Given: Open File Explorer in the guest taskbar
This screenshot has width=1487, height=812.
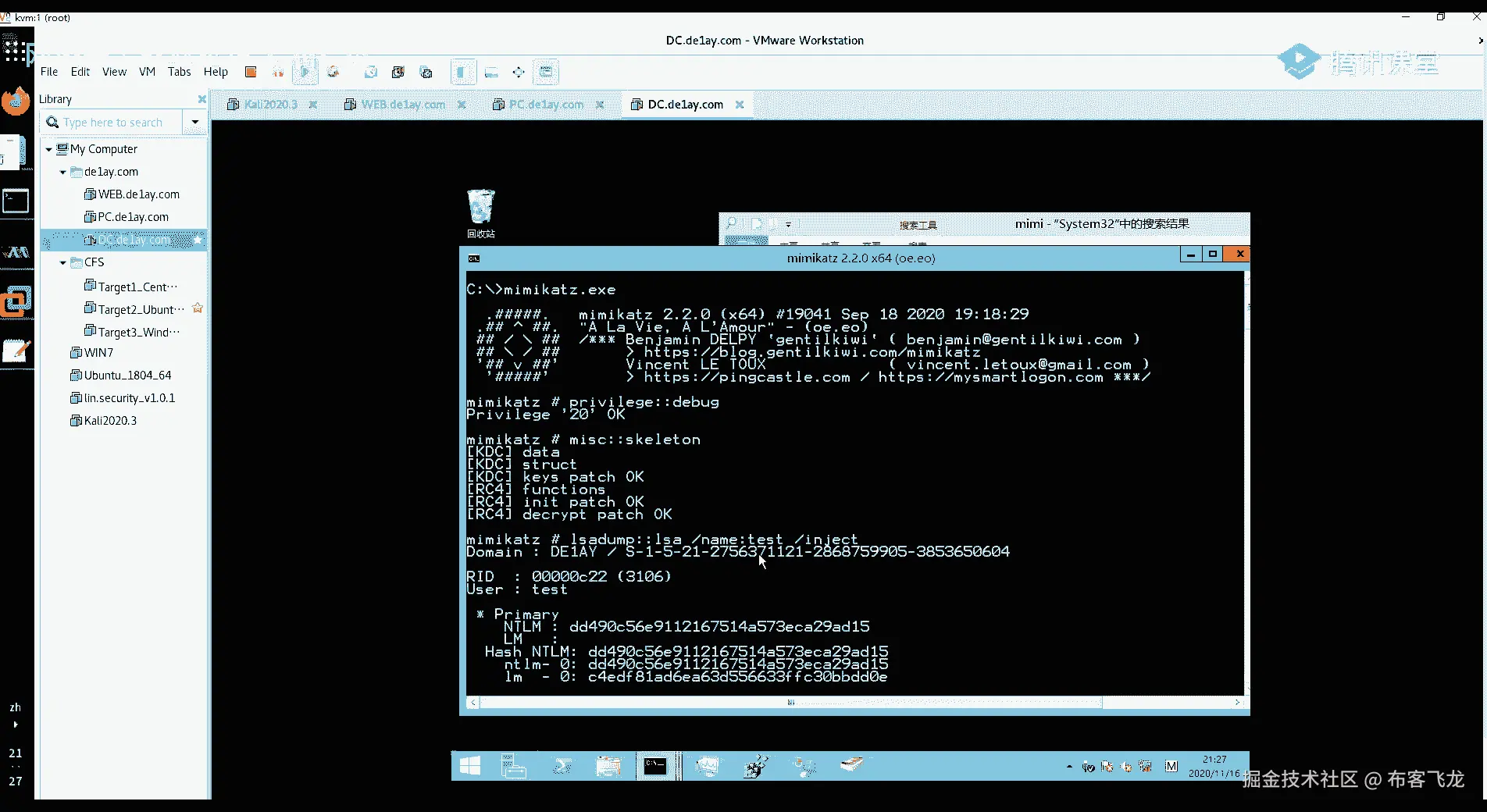Looking at the screenshot, I should point(608,767).
